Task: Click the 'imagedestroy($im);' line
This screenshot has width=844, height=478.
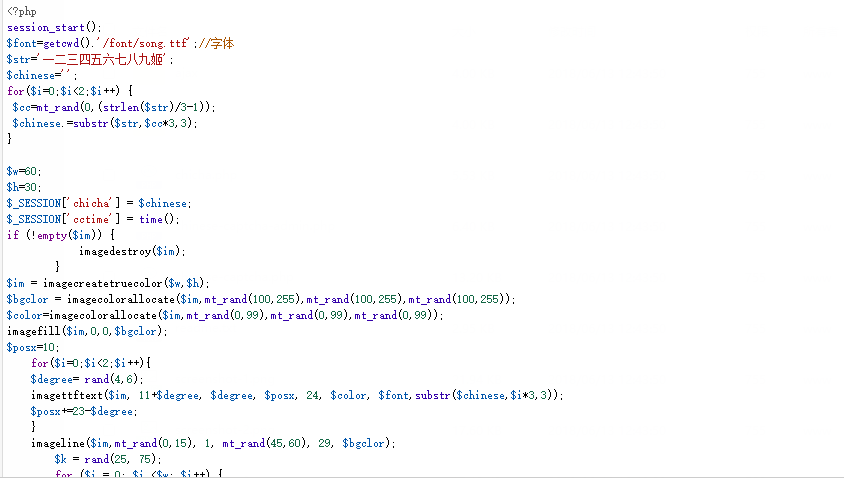Action: point(132,251)
